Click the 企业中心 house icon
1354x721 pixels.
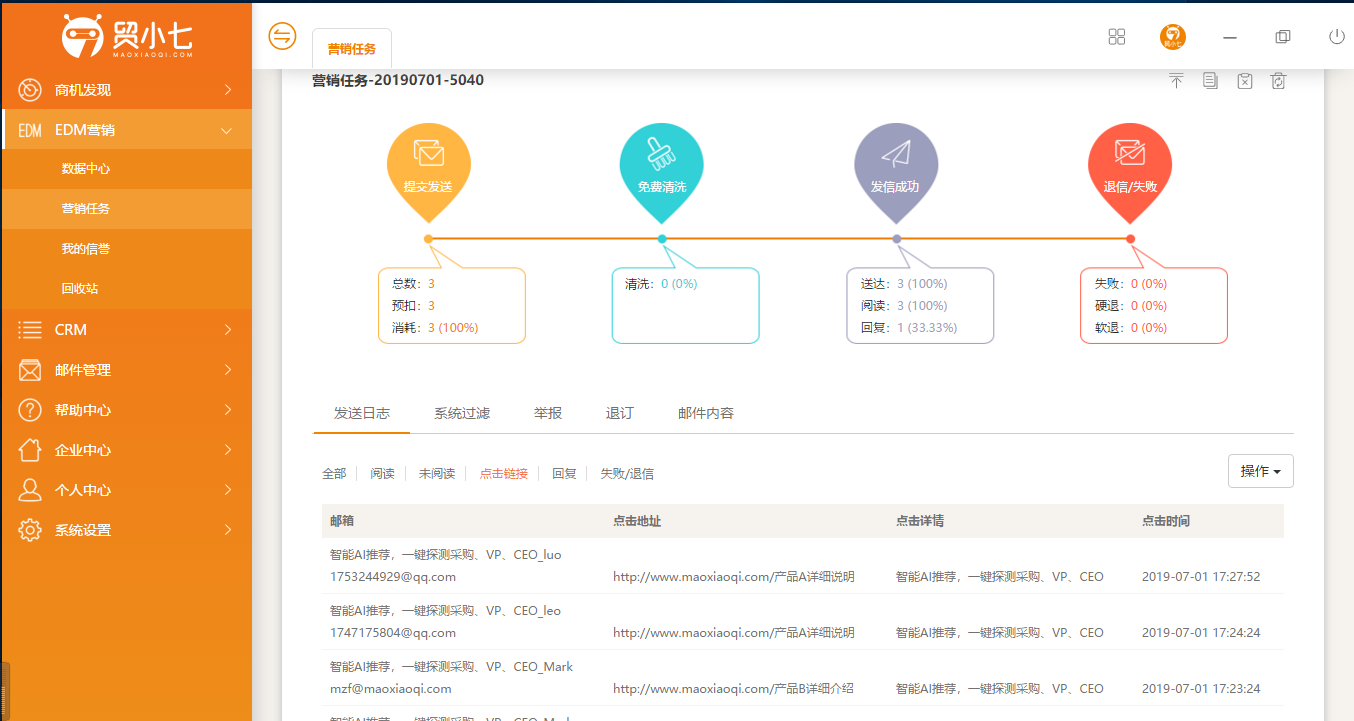coord(30,450)
